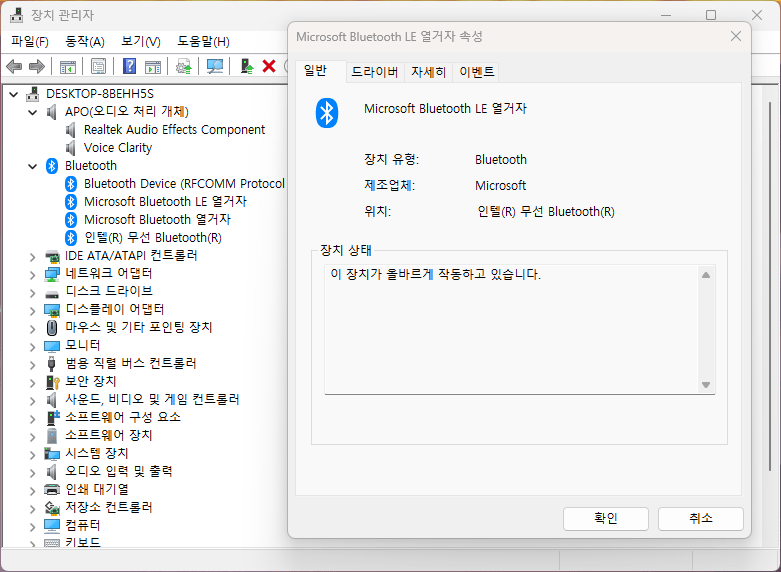Switch to the 자세히 tab

coord(428,72)
